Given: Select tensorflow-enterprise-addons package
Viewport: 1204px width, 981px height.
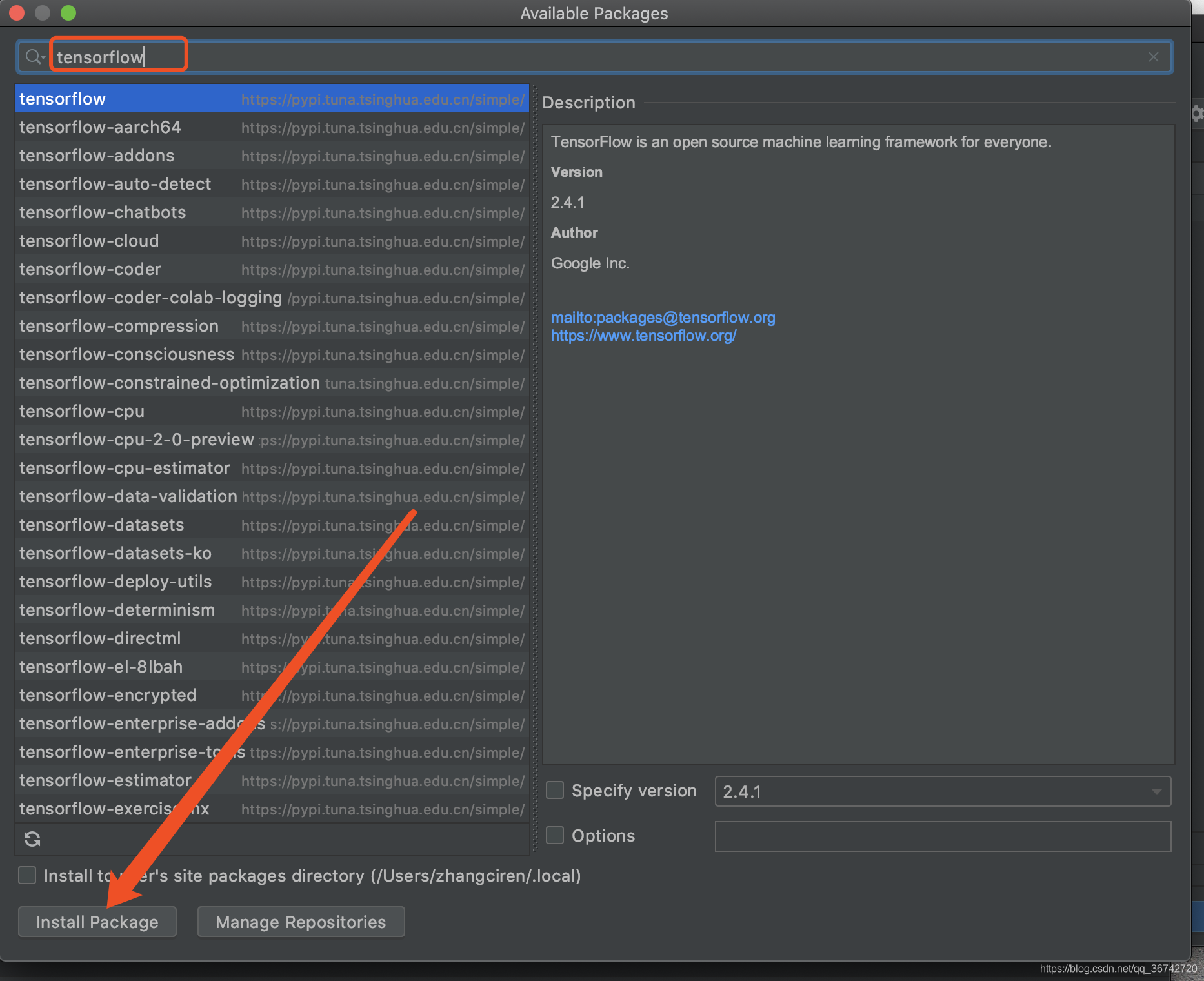Looking at the screenshot, I should point(272,723).
